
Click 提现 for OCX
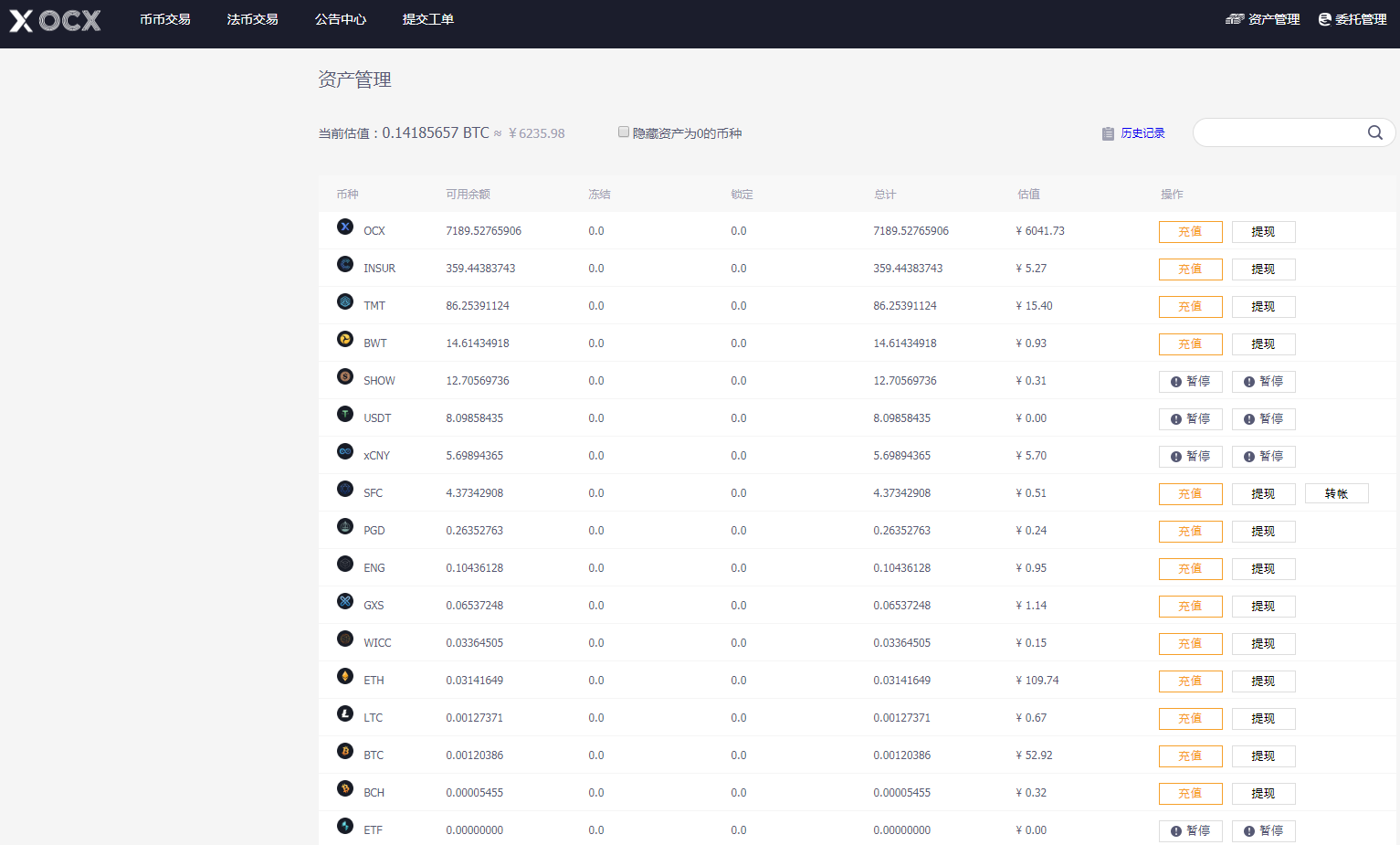click(x=1264, y=232)
